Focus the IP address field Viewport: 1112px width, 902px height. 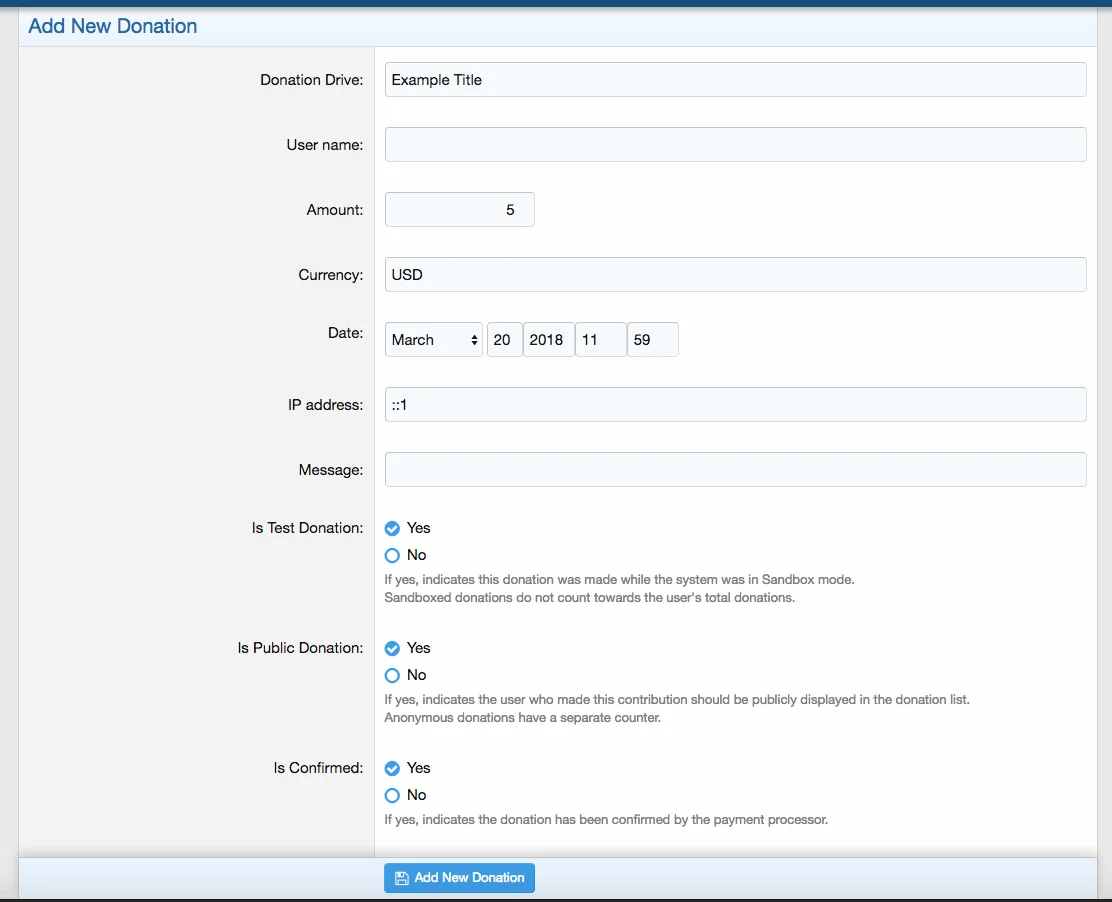735,405
